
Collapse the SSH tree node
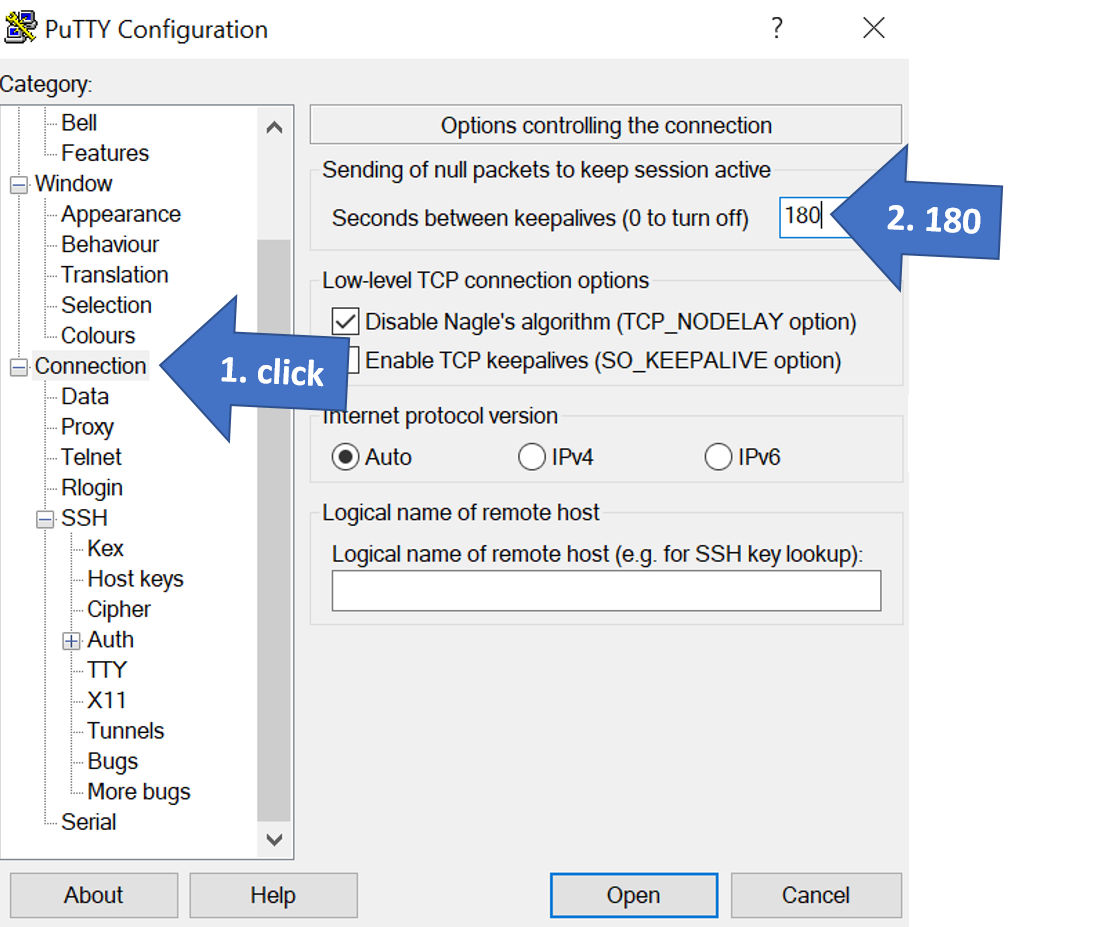pos(45,519)
